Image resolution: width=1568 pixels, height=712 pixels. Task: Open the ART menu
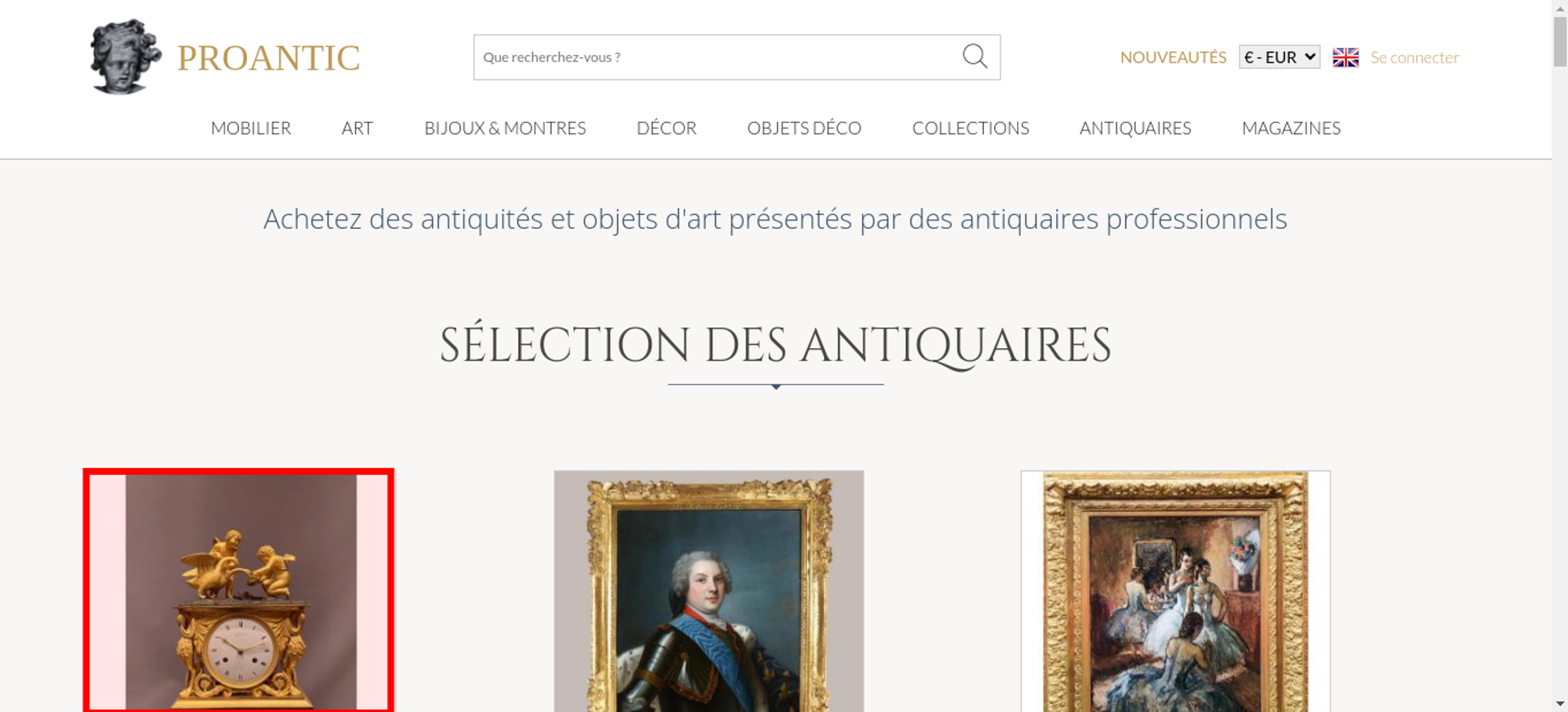coord(358,128)
